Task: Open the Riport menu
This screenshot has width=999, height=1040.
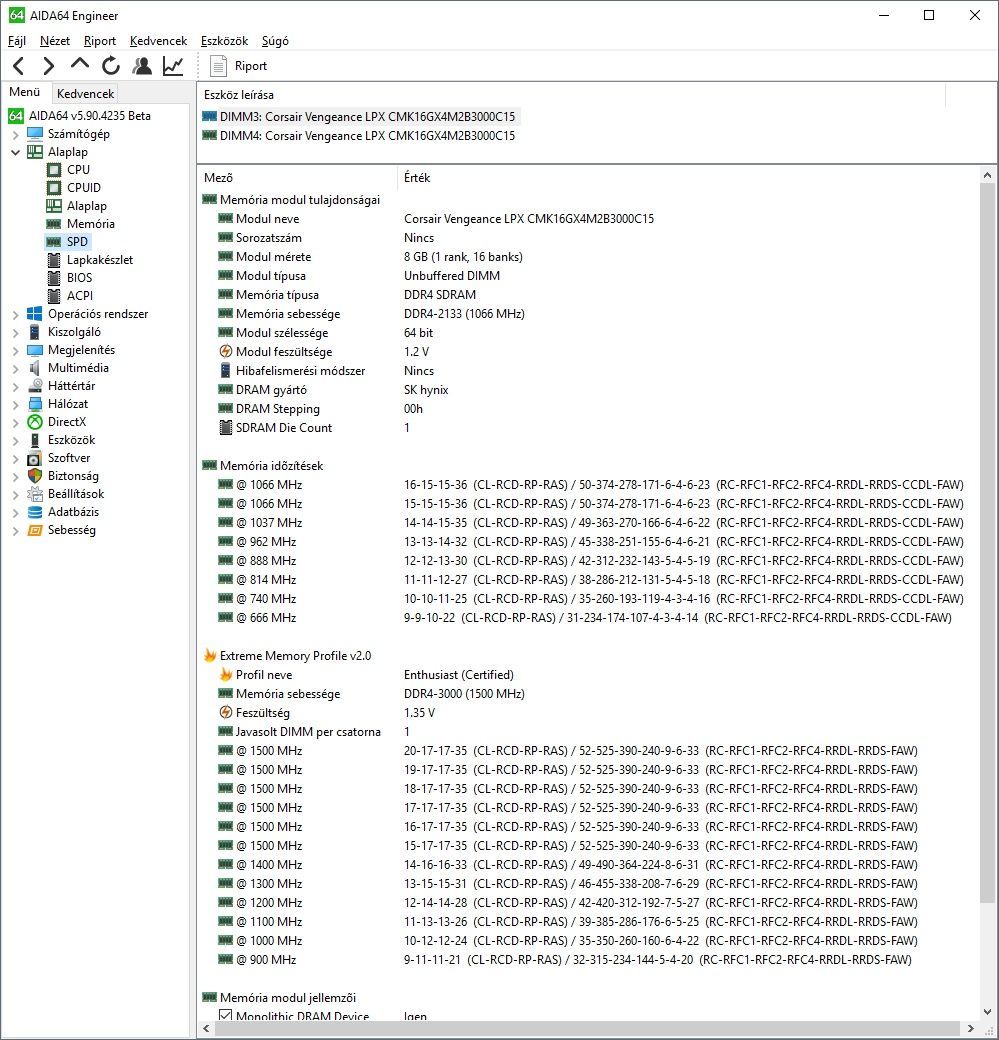Action: coord(100,40)
